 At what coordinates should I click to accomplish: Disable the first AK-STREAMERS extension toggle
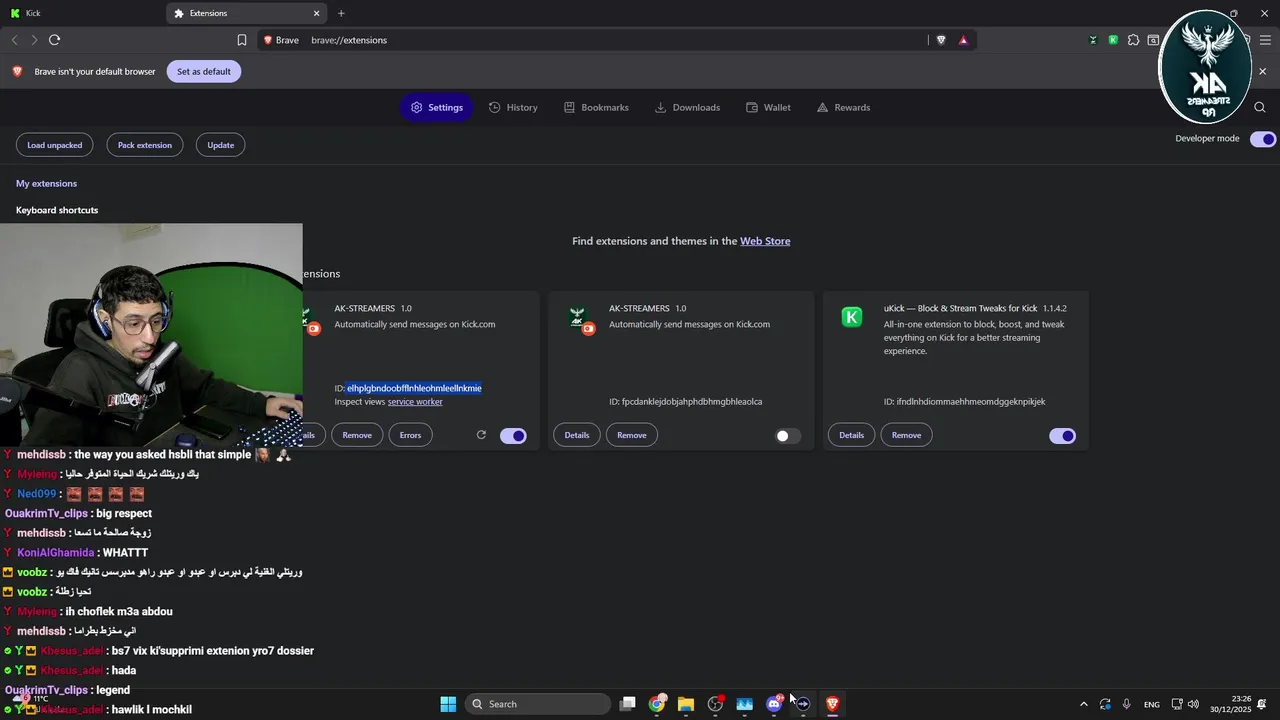(x=513, y=436)
